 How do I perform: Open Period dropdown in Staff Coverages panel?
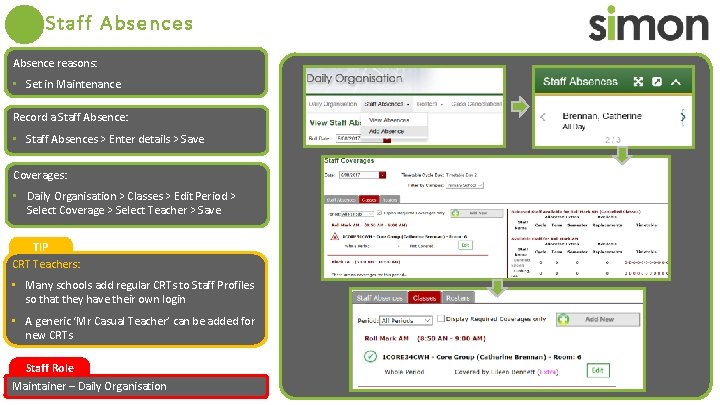[x=357, y=214]
